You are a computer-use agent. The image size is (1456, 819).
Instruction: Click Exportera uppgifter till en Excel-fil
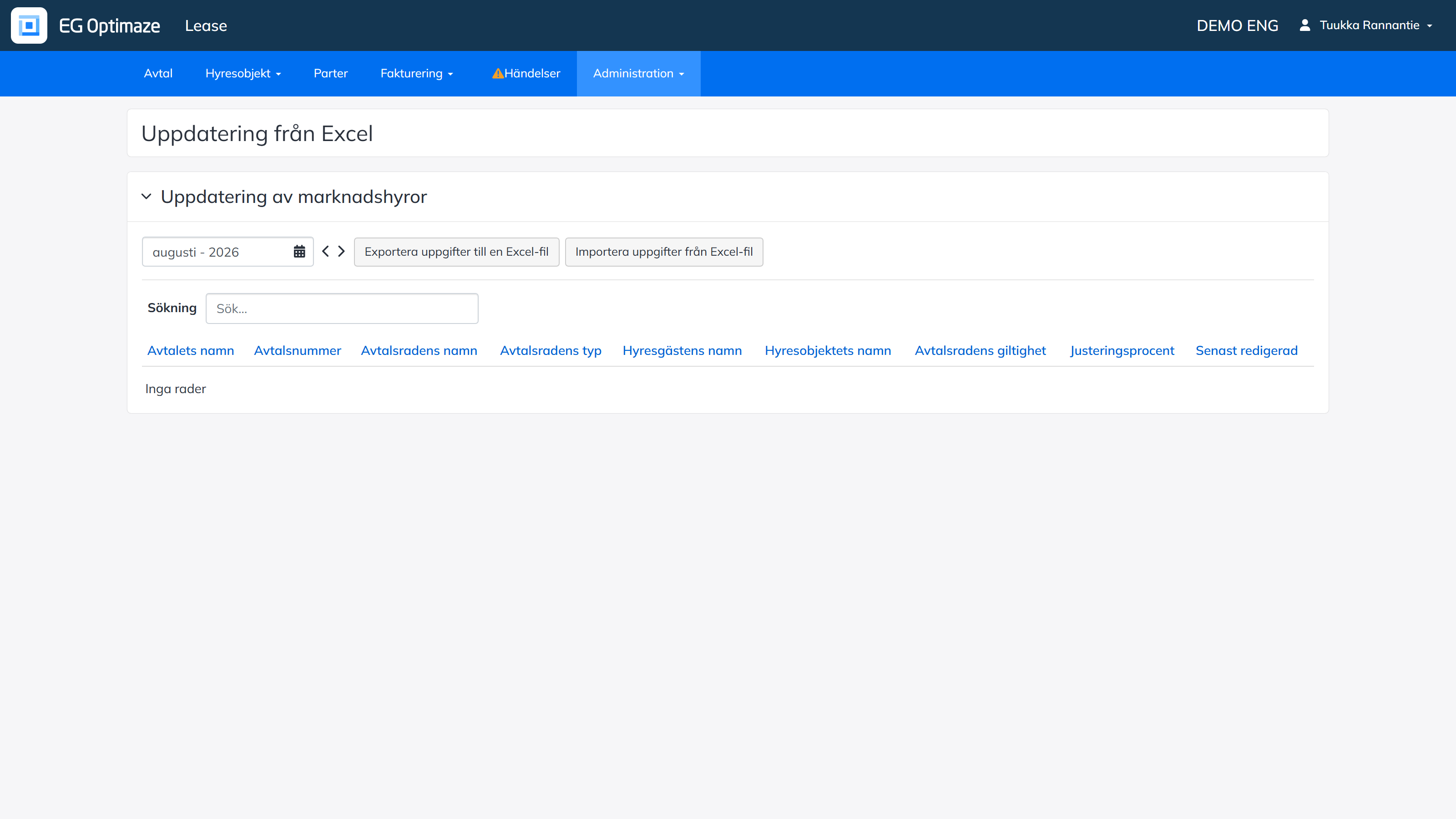457,252
